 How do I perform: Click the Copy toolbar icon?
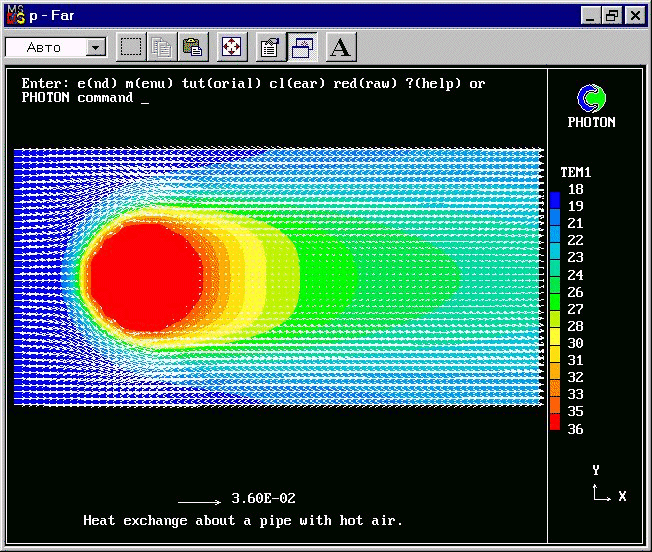(162, 47)
